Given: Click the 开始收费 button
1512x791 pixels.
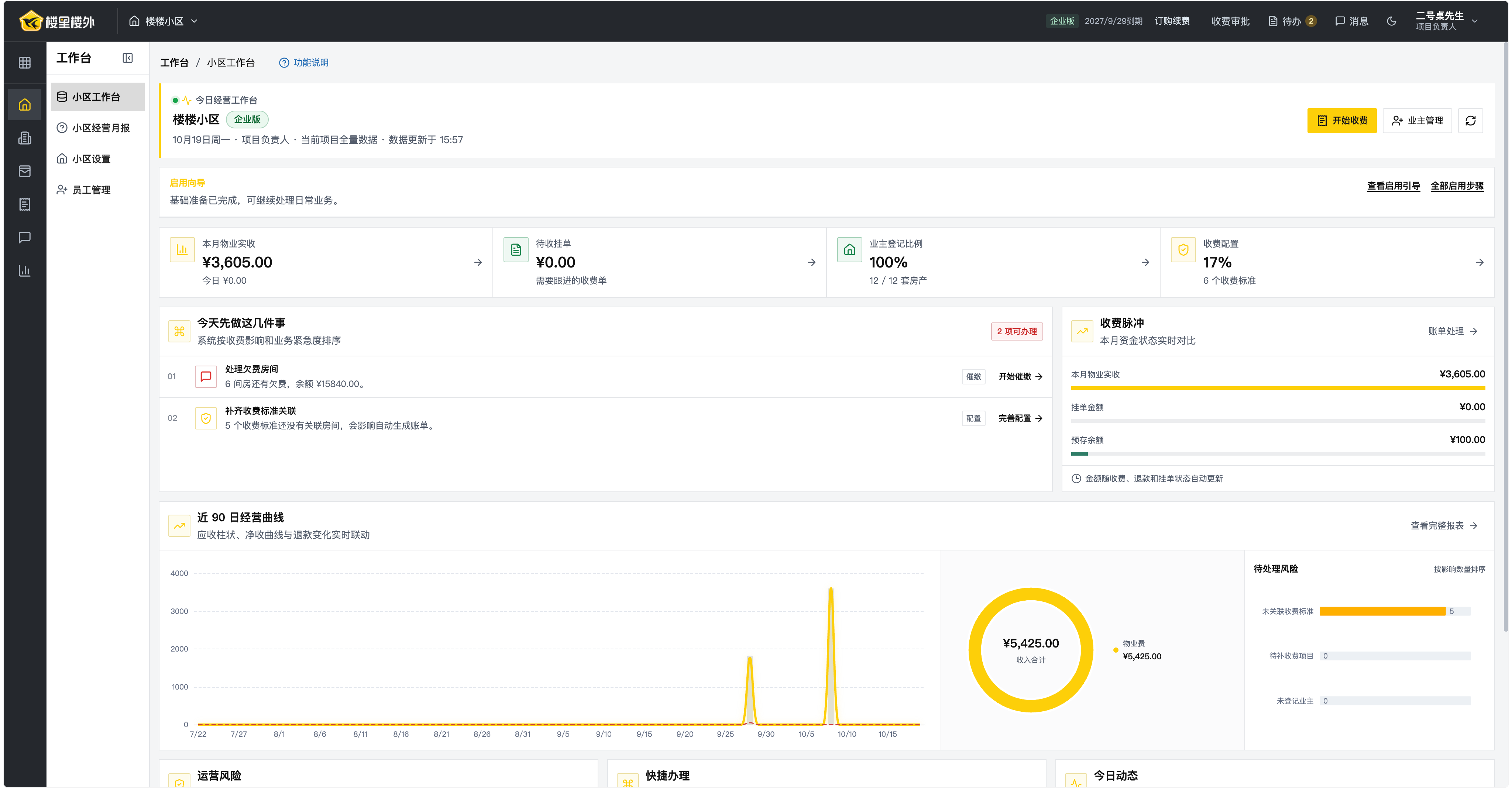Looking at the screenshot, I should tap(1341, 120).
